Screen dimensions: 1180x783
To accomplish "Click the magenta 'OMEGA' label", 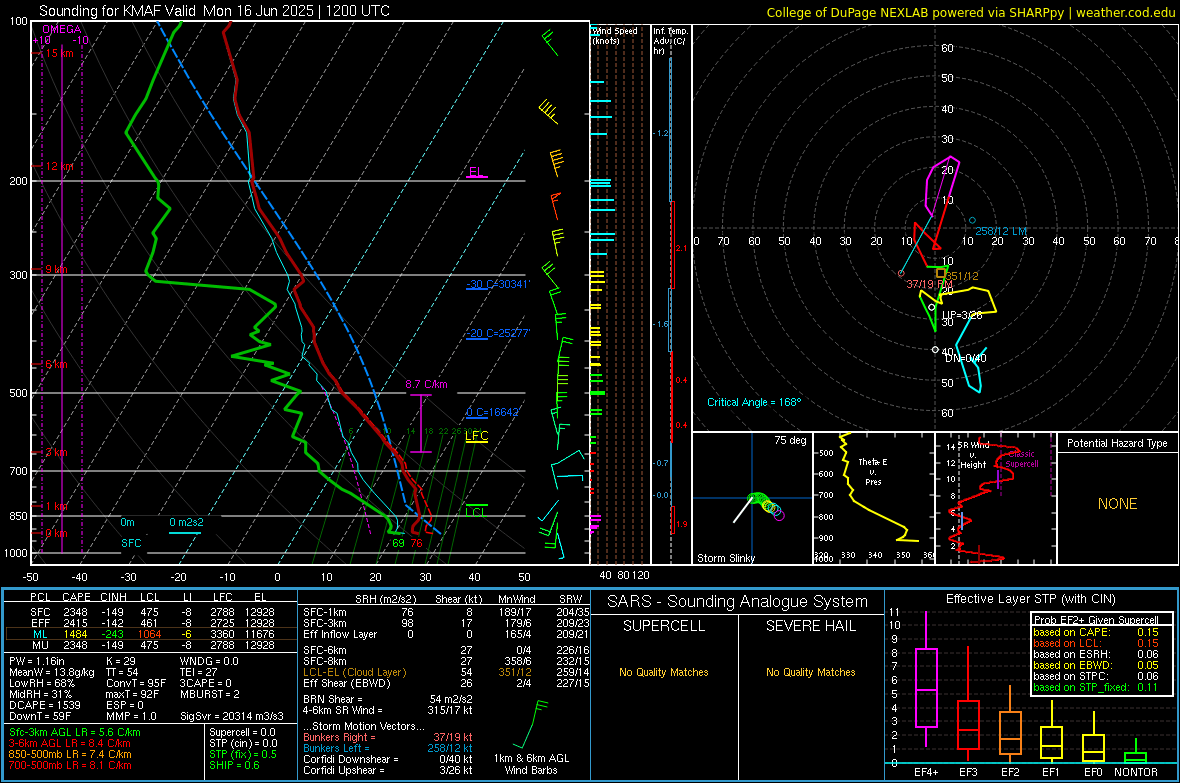I will click(x=62, y=29).
